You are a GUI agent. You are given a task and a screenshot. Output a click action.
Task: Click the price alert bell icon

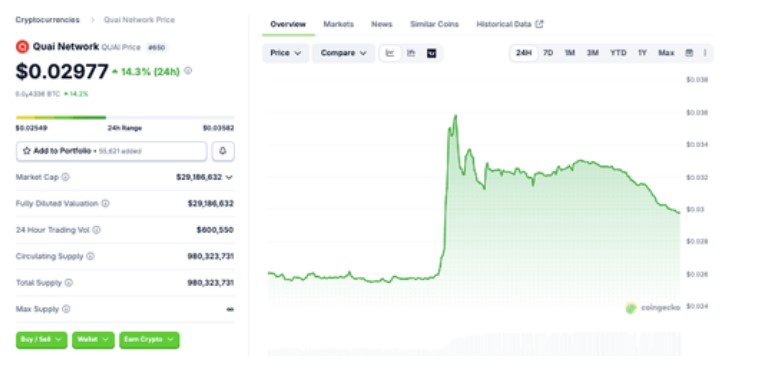(x=223, y=151)
